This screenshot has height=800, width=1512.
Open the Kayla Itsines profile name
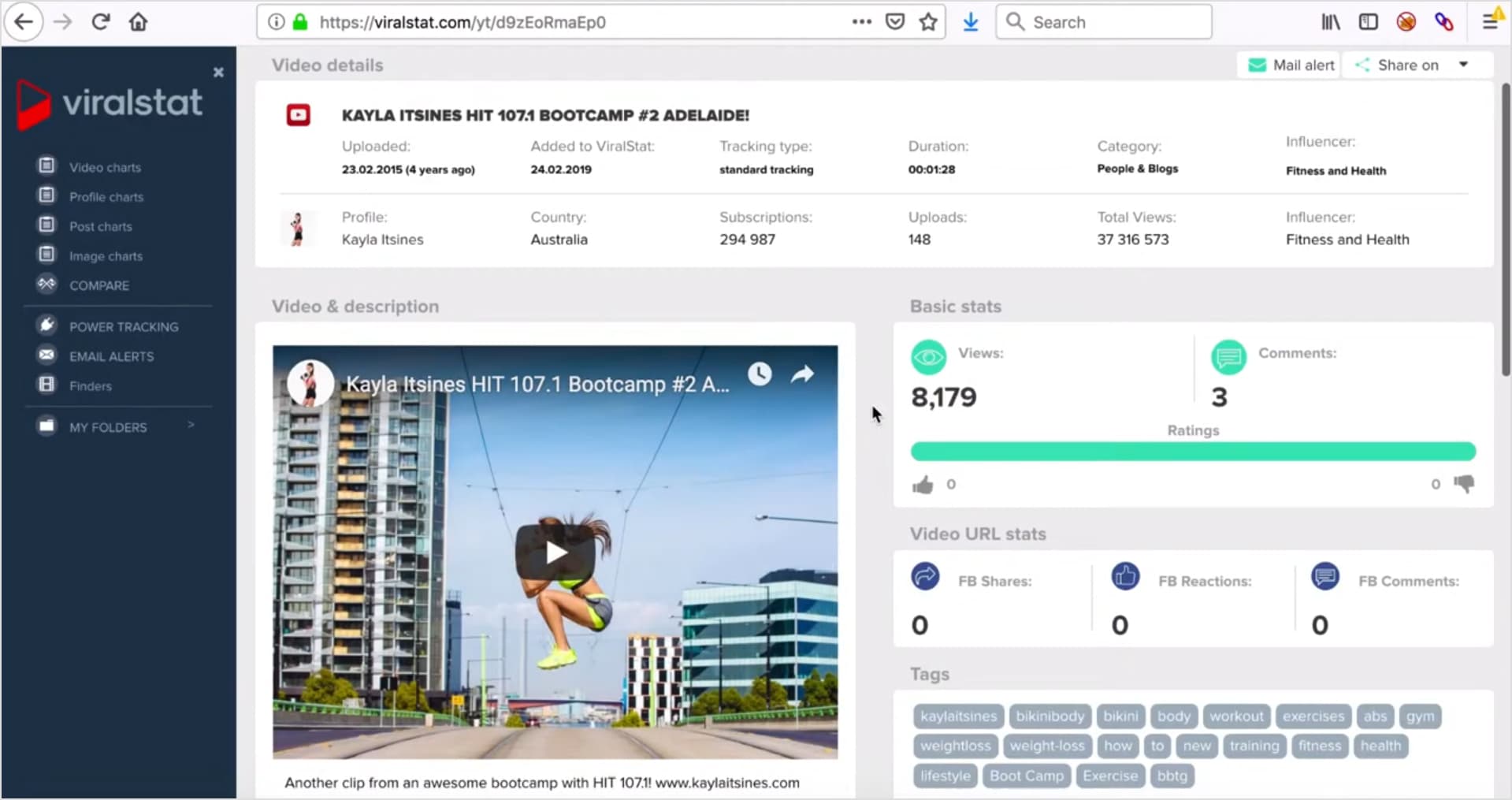(383, 240)
